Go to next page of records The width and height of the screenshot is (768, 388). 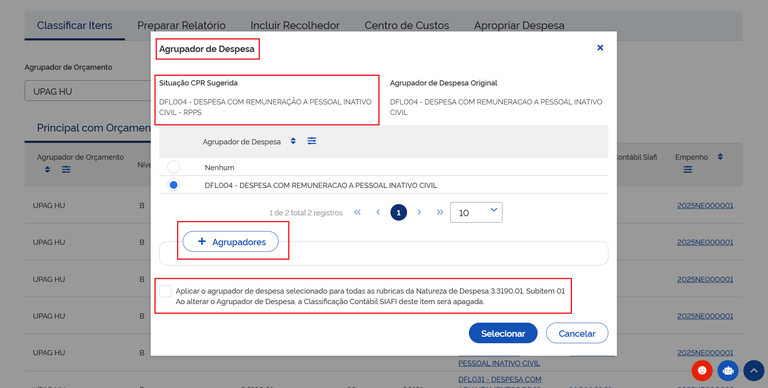(419, 212)
